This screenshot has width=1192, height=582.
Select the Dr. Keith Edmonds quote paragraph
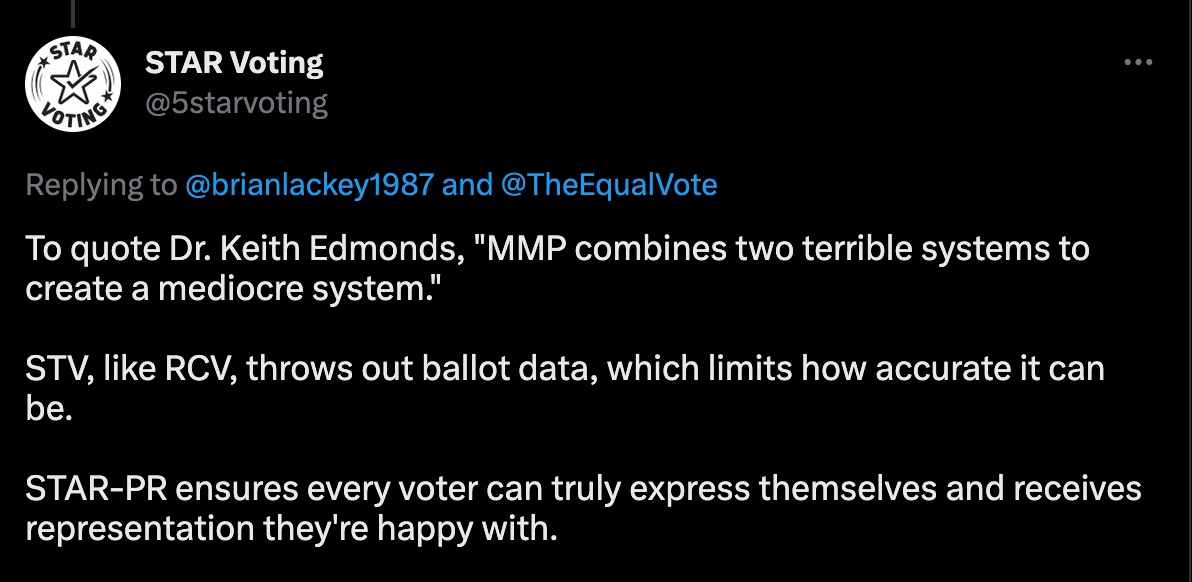coord(557,268)
